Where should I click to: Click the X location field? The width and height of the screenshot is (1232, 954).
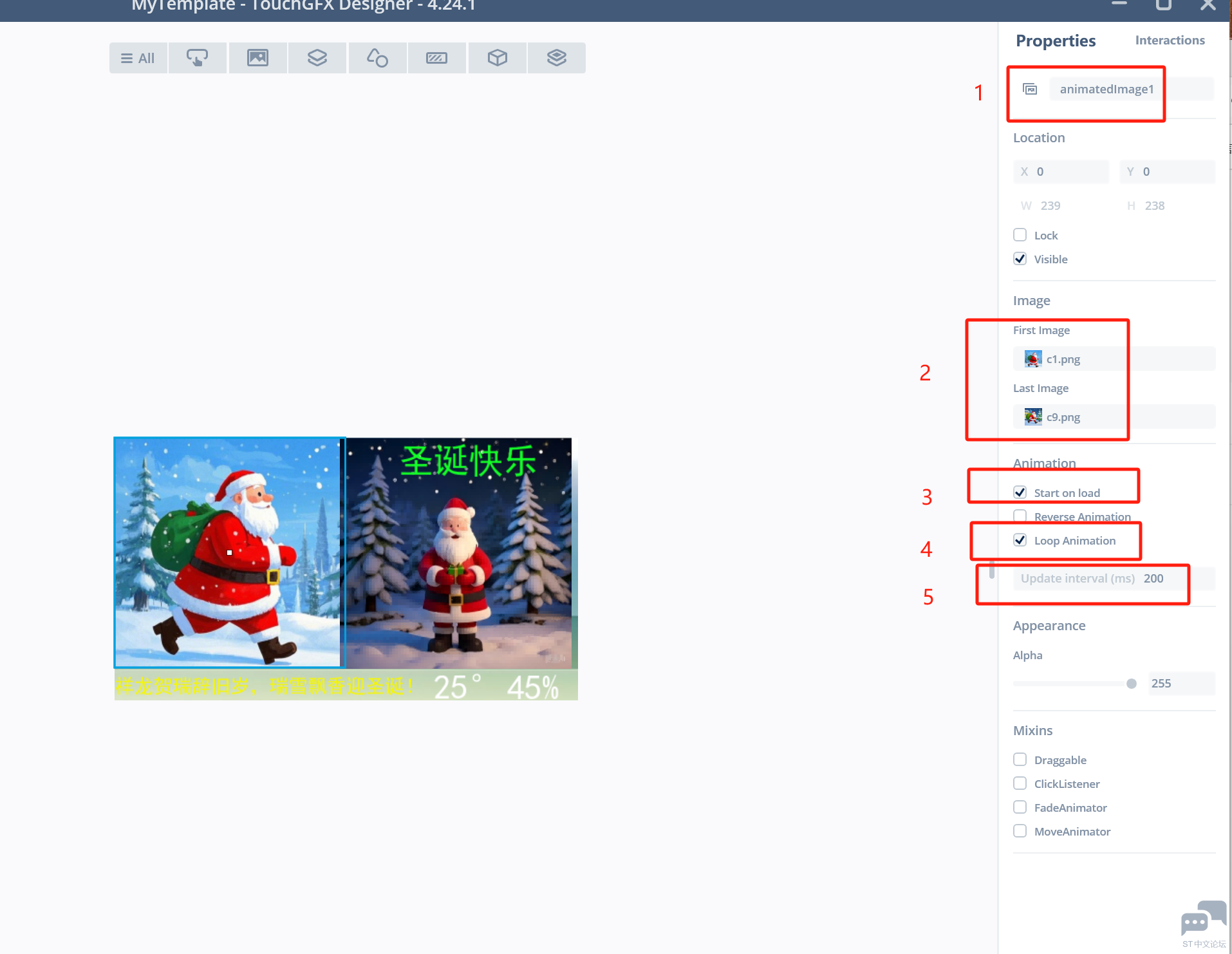pos(1061,172)
